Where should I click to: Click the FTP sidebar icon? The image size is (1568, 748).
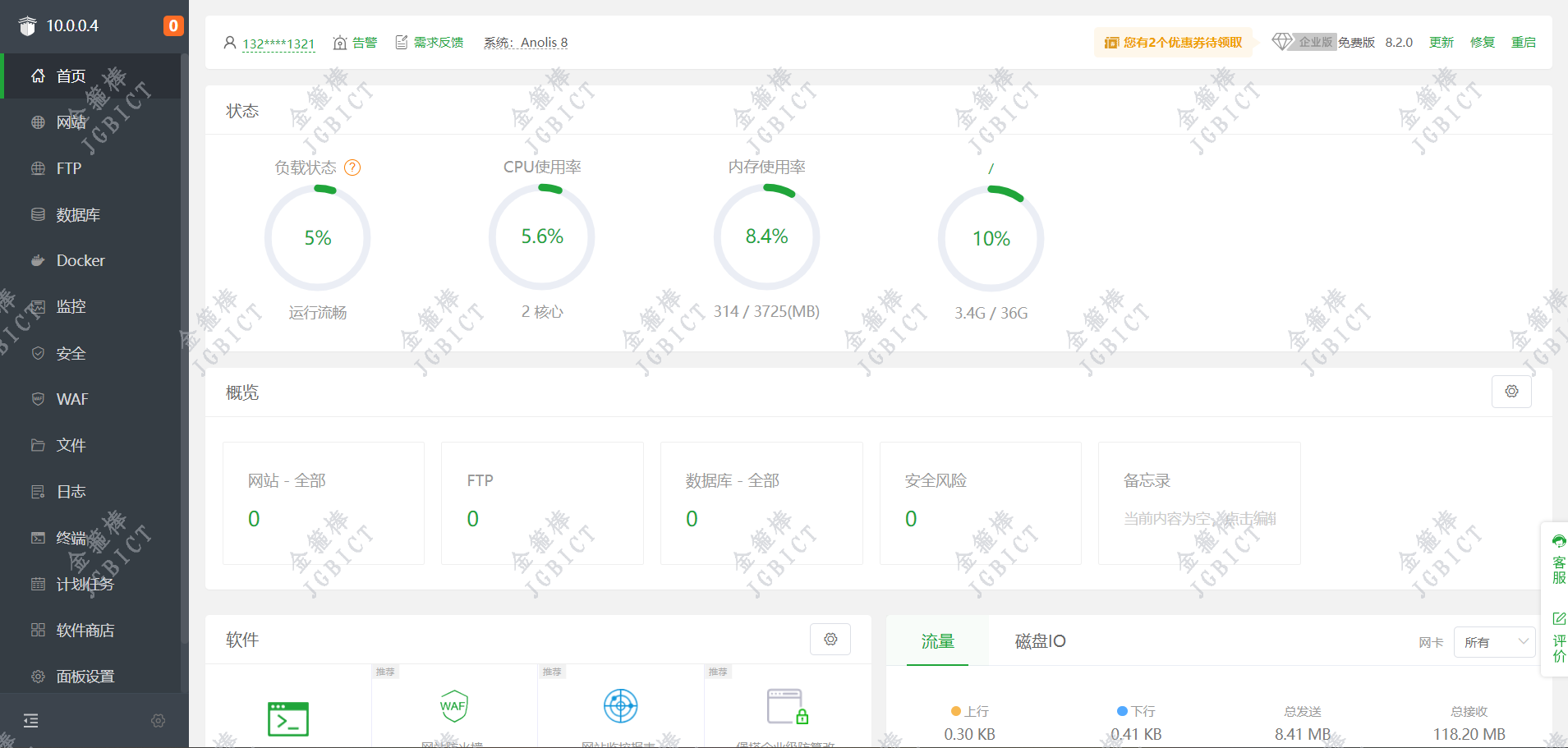38,168
